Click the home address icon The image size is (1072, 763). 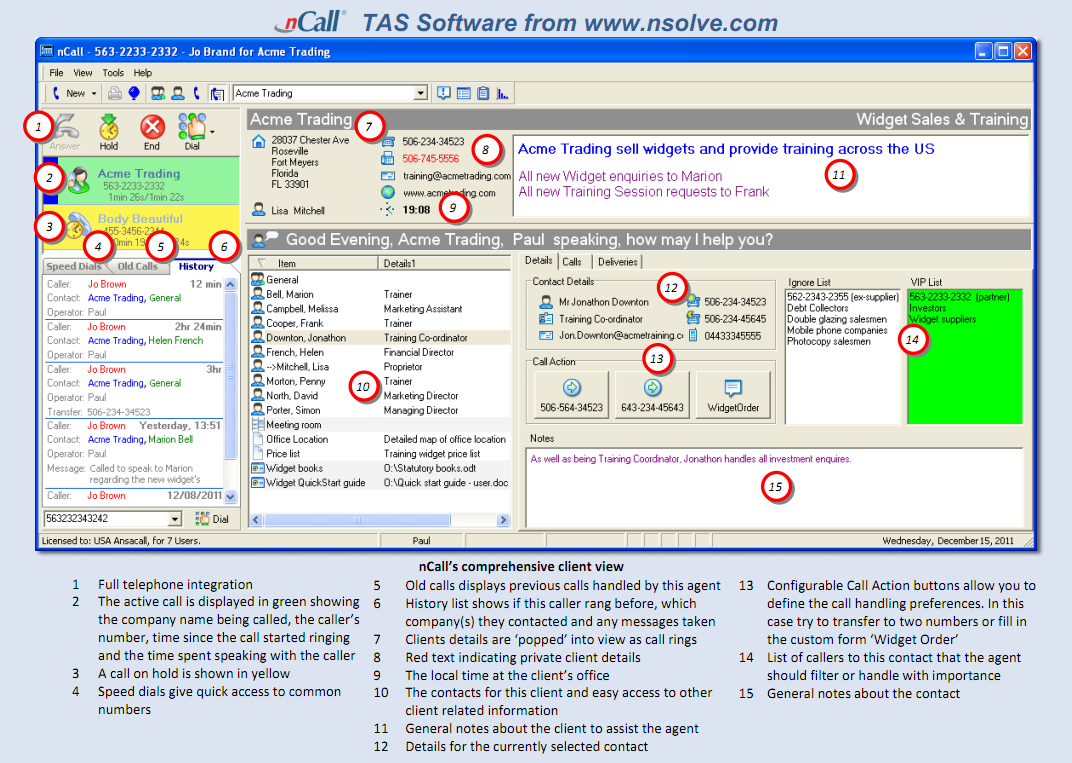click(258, 141)
